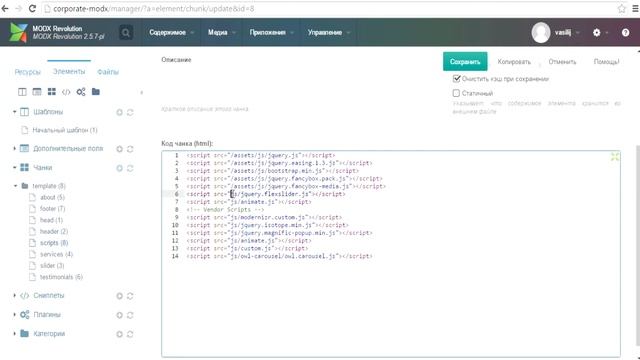Open the header (2) chunk
The width and height of the screenshot is (640, 360).
54,231
